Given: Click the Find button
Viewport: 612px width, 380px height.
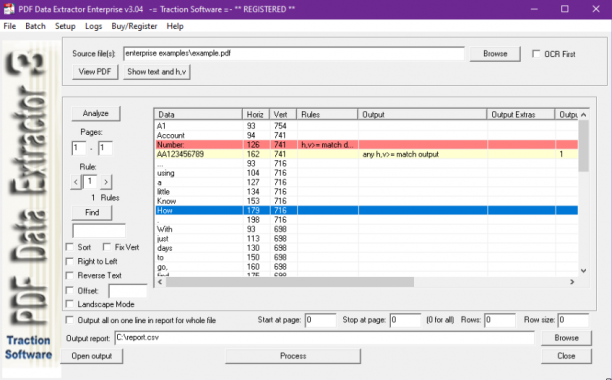Looking at the screenshot, I should (92, 212).
